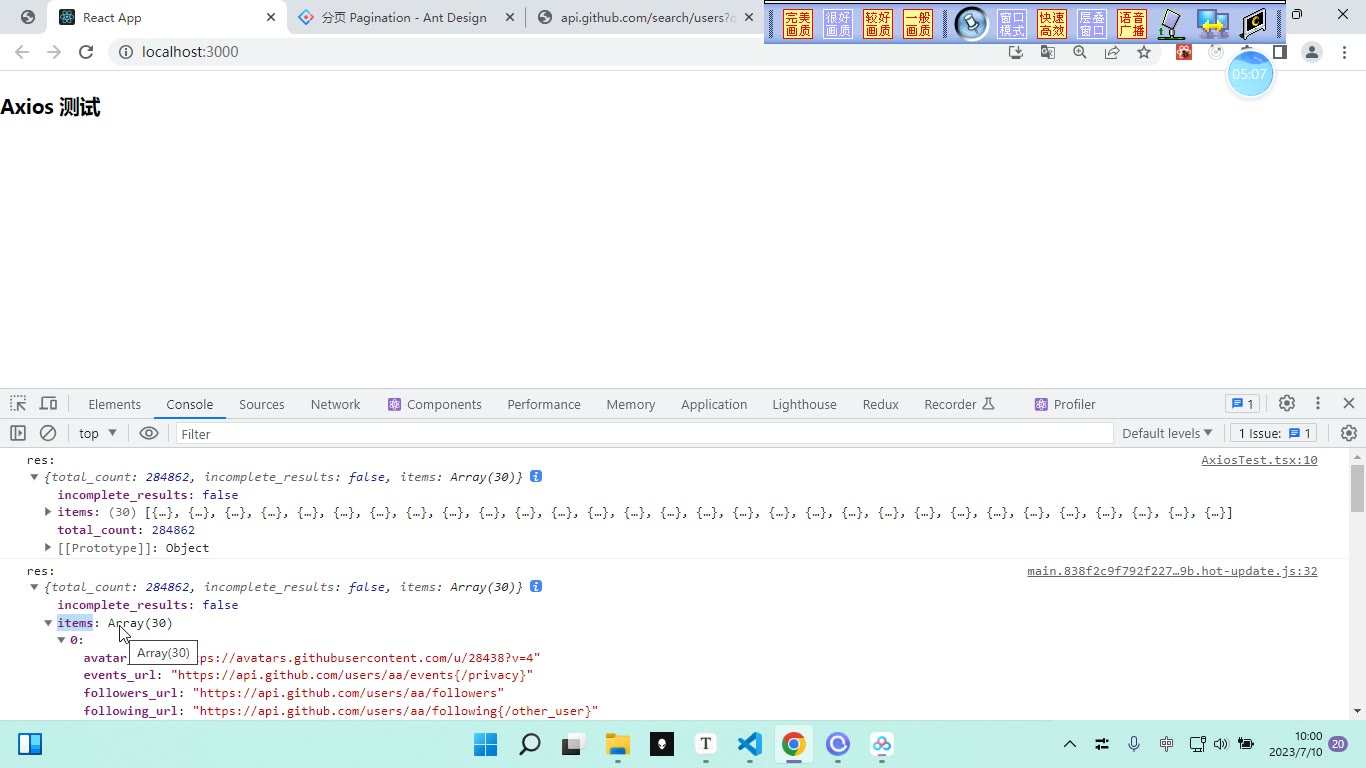
Task: Switch to the Network tab
Action: pos(335,404)
